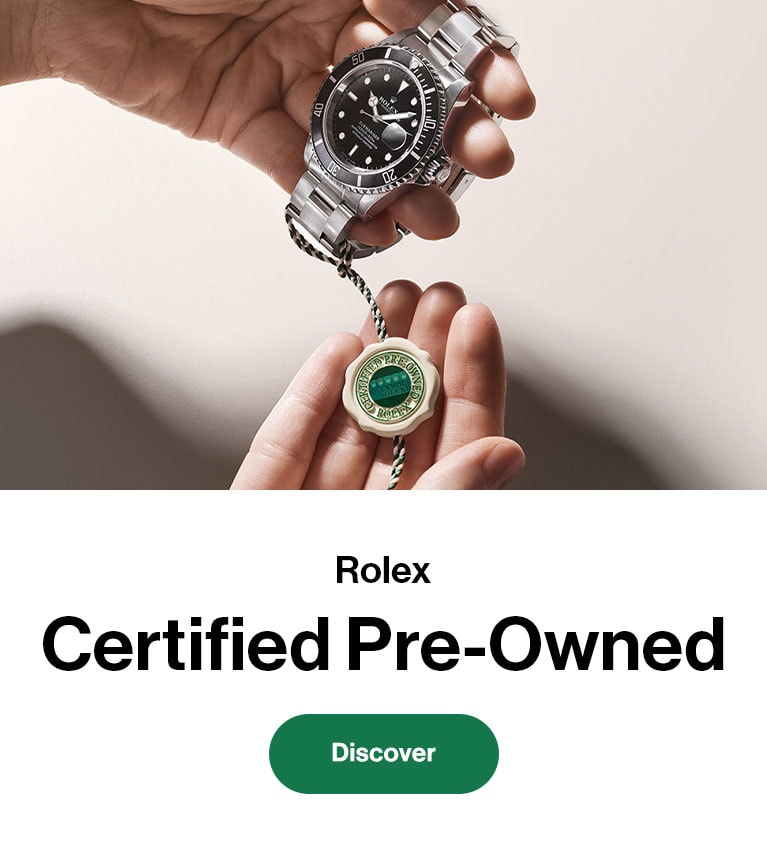Click the date window on the watch dial

tap(392, 135)
